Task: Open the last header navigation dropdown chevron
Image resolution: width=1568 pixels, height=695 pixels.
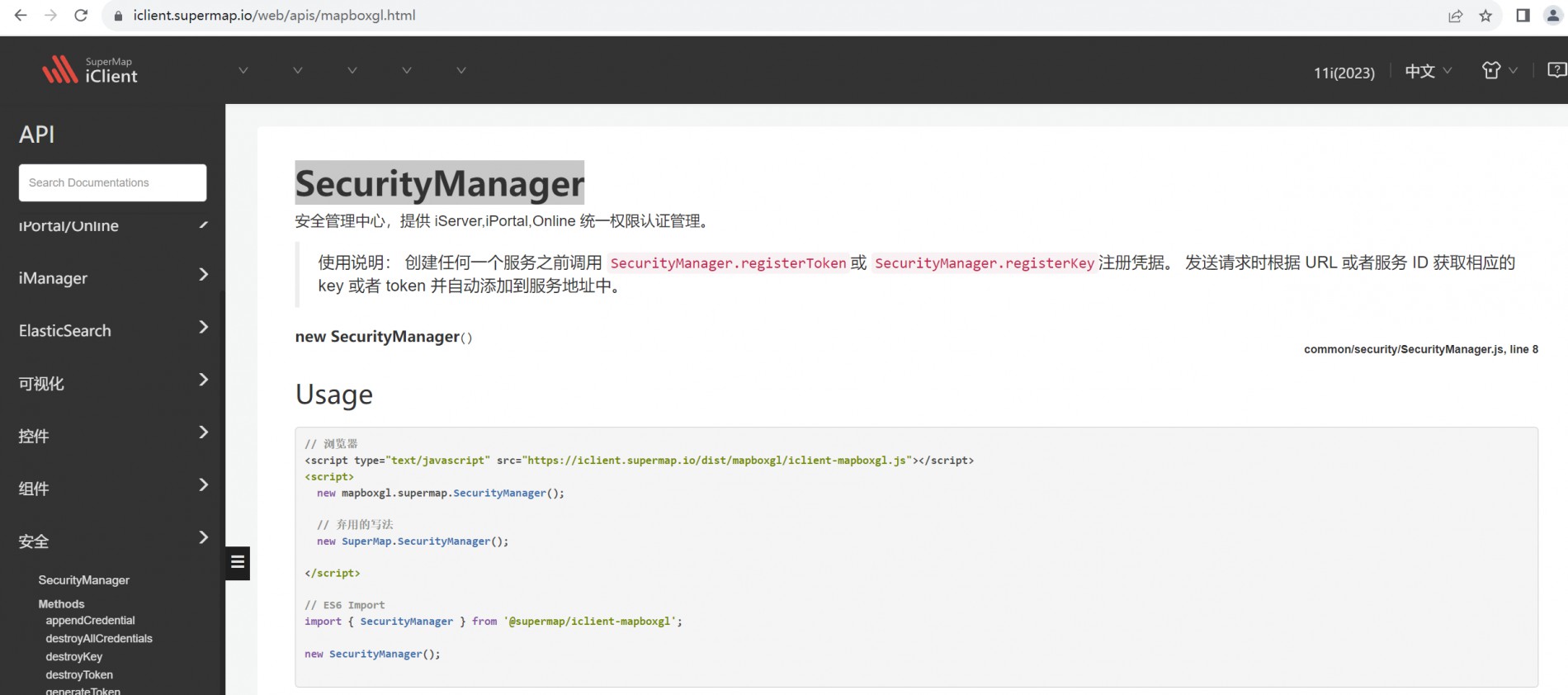Action: point(461,70)
